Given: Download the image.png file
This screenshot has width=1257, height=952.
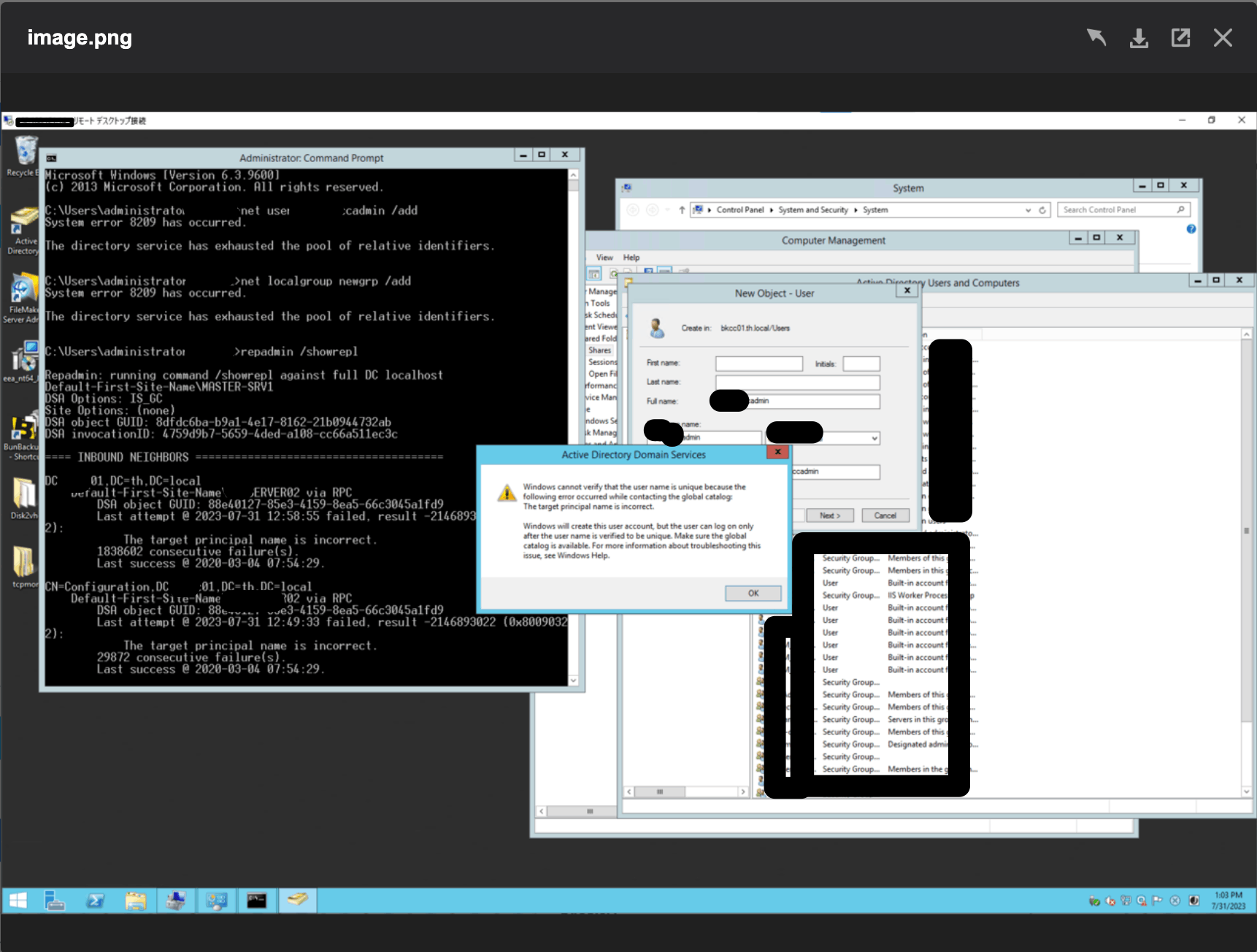Looking at the screenshot, I should 1139,38.
